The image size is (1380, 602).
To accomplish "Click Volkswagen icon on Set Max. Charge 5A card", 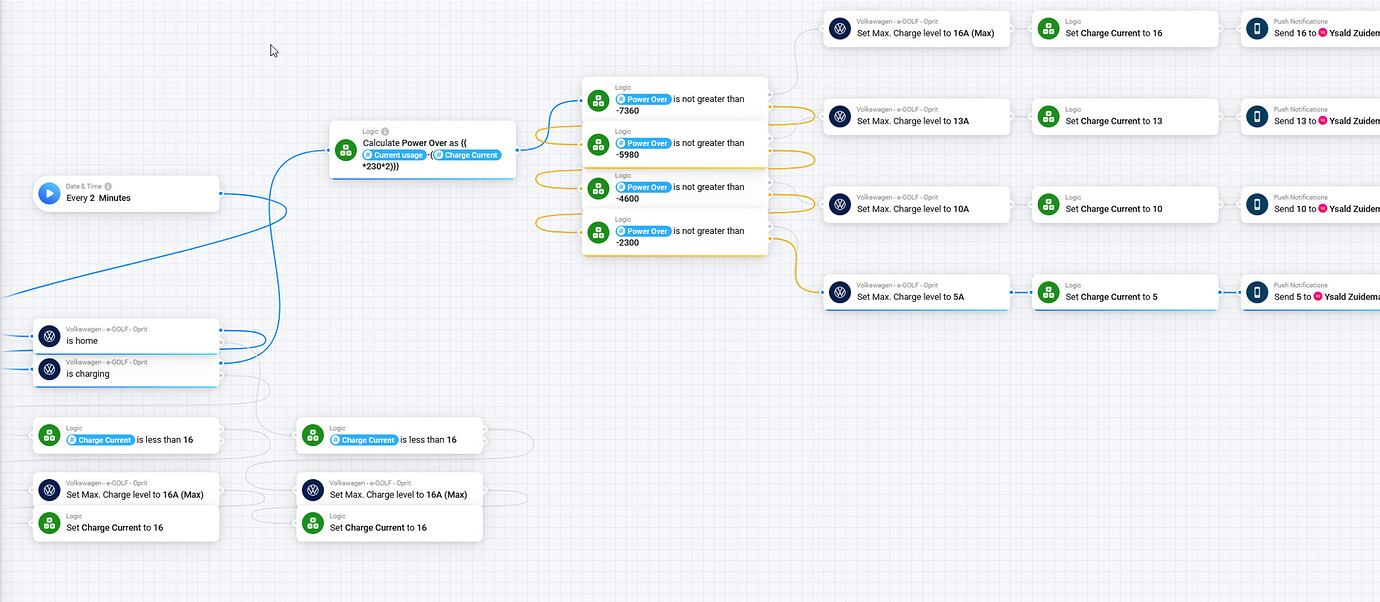I will [x=840, y=292].
